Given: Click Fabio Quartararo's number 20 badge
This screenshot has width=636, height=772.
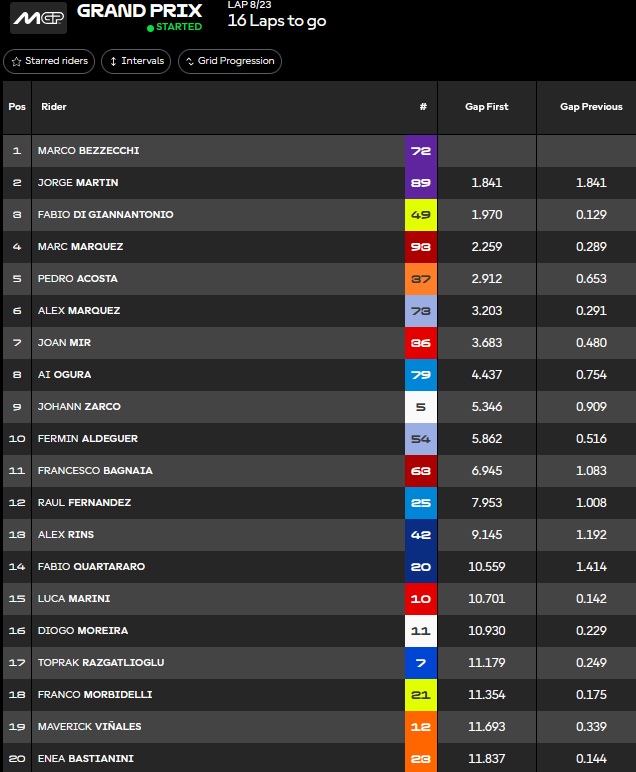Looking at the screenshot, I should pyautogui.click(x=421, y=567).
